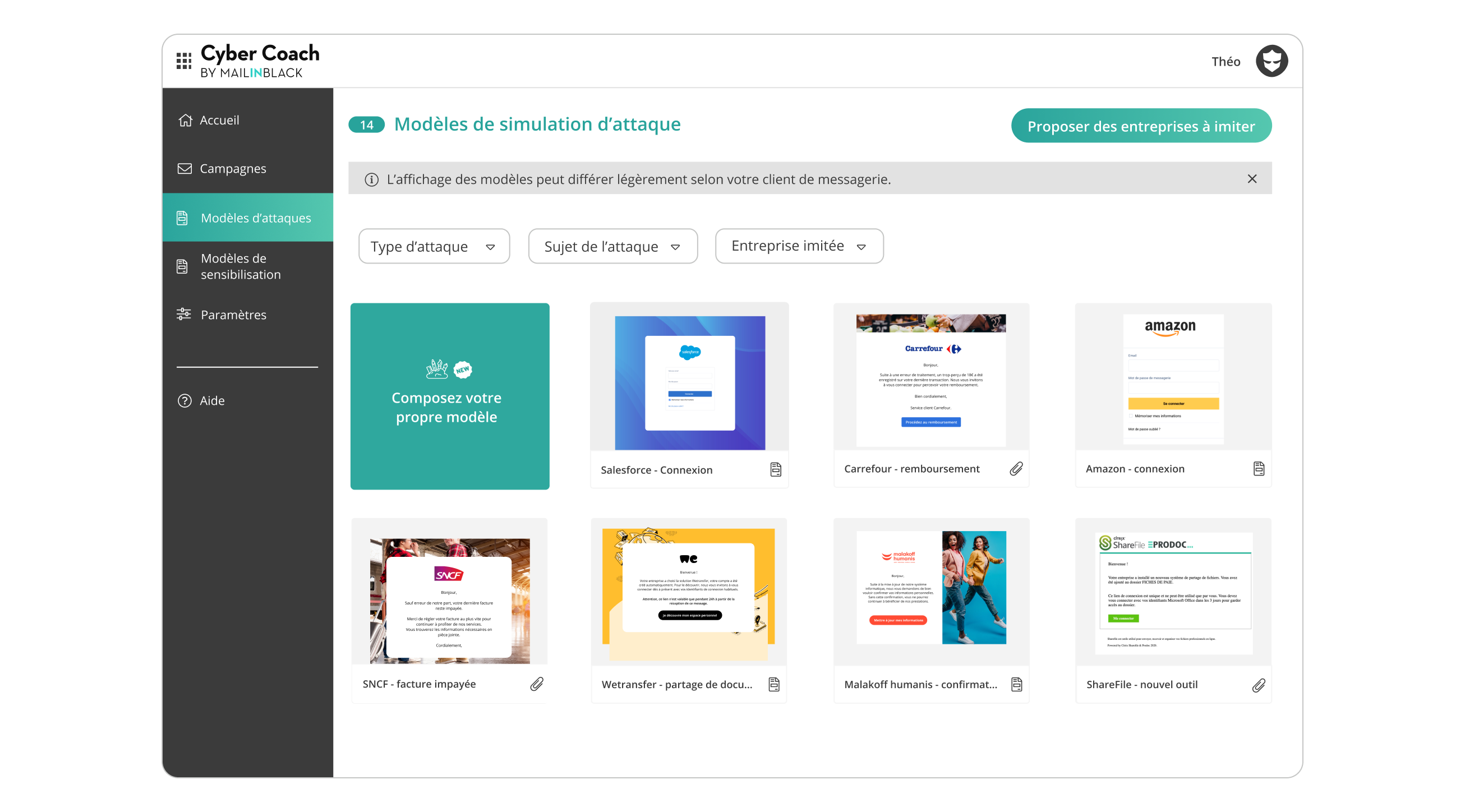Open the apps grid icon beside Cyber Coach
Screen dimensions: 1465x812
[x=184, y=61]
